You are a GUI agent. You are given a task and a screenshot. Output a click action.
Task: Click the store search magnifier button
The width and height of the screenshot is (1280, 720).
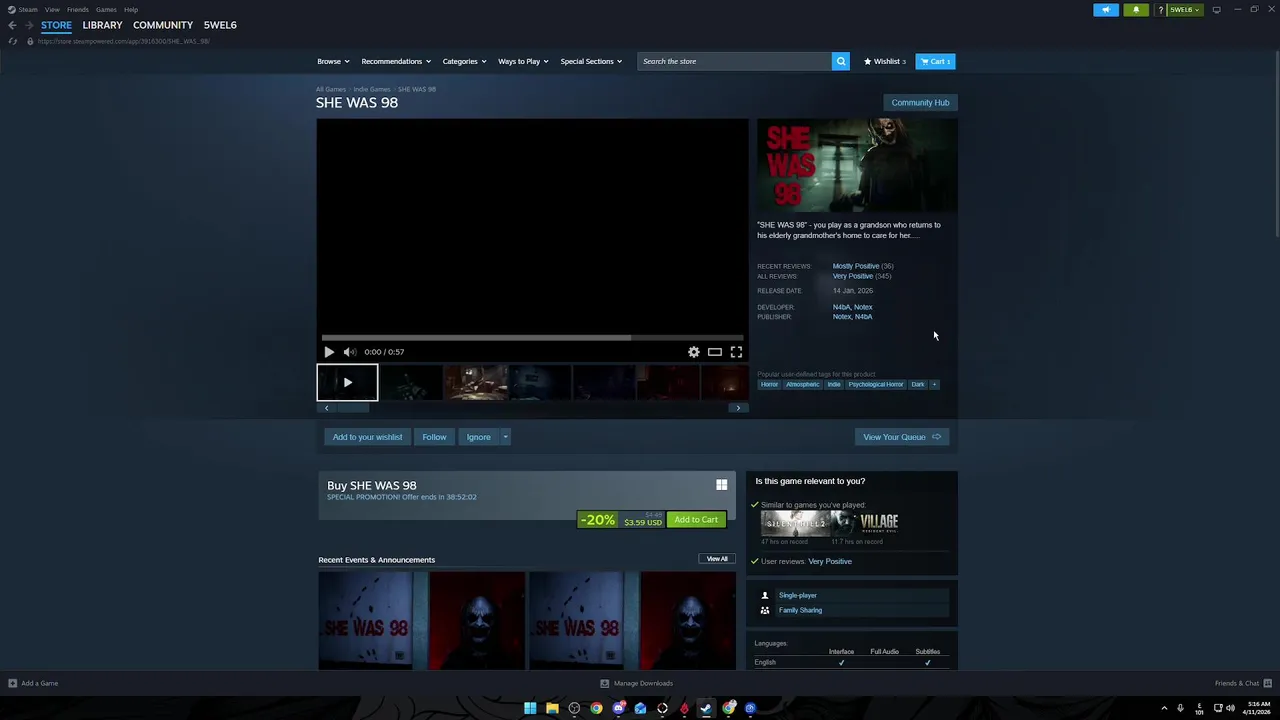click(x=841, y=61)
